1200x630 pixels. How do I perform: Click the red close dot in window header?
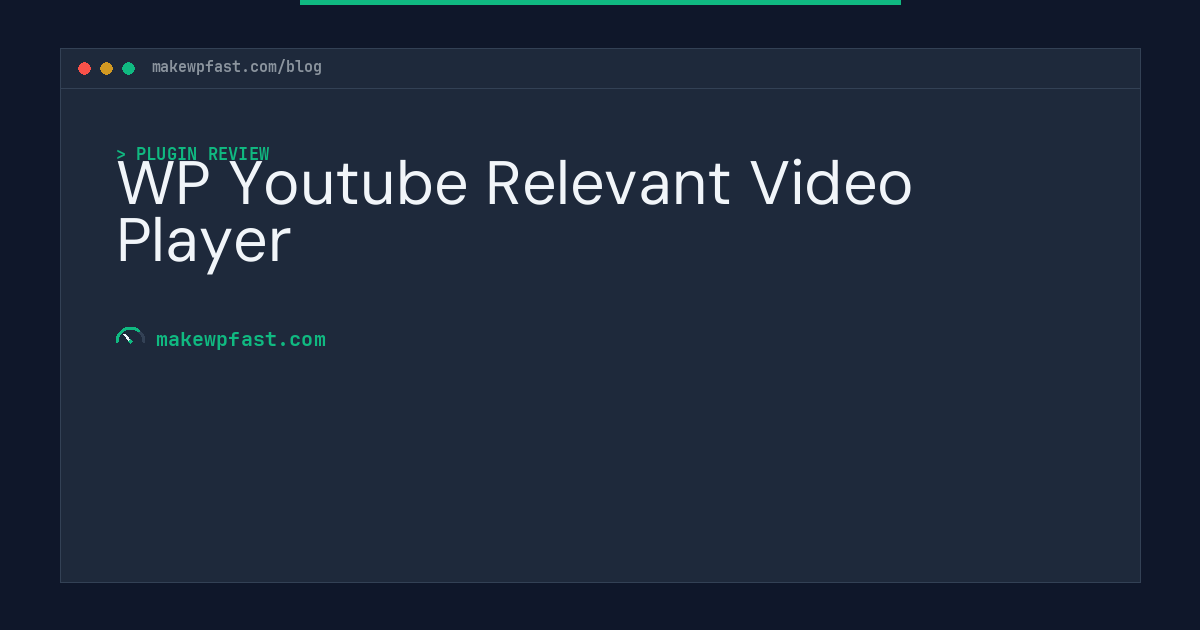[84, 68]
